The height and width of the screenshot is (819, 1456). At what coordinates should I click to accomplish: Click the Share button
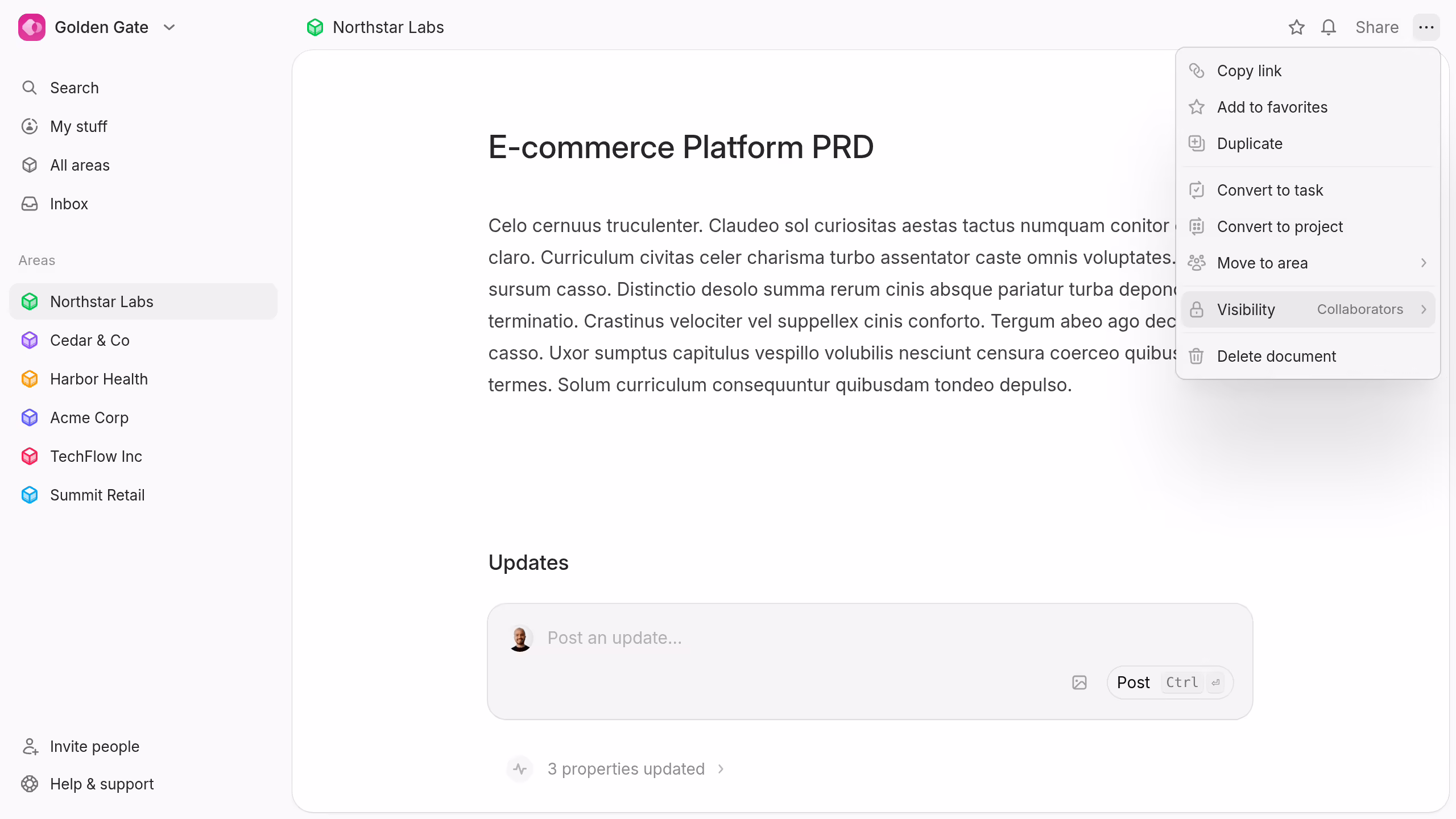pyautogui.click(x=1376, y=27)
